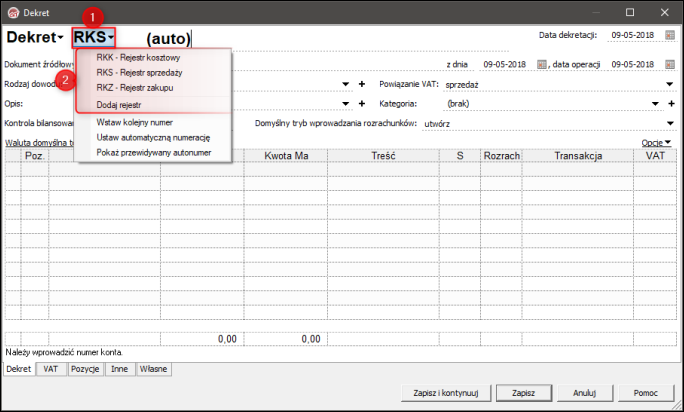Click the (auto) number field

click(168, 38)
